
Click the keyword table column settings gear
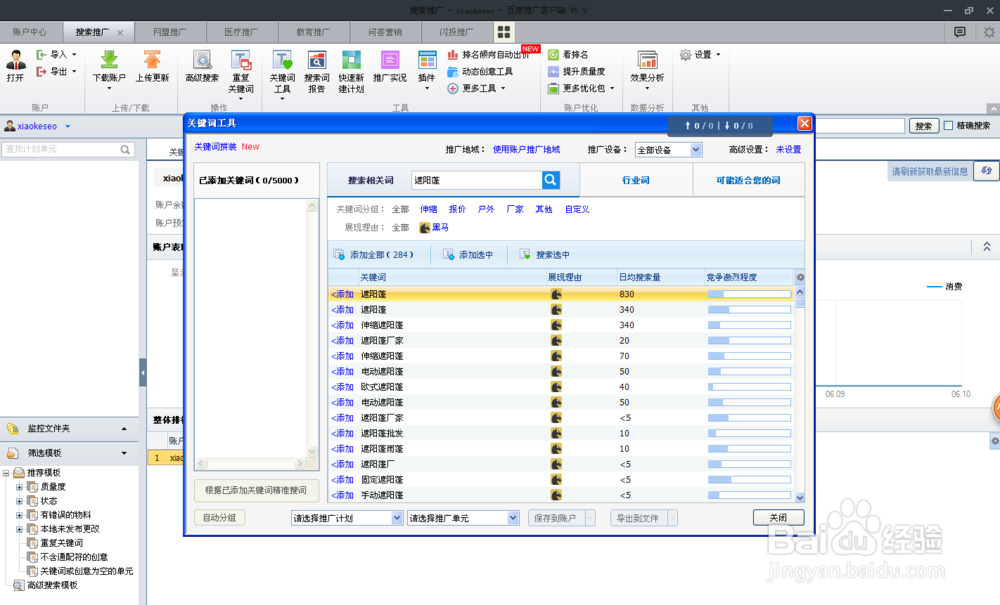coord(800,277)
